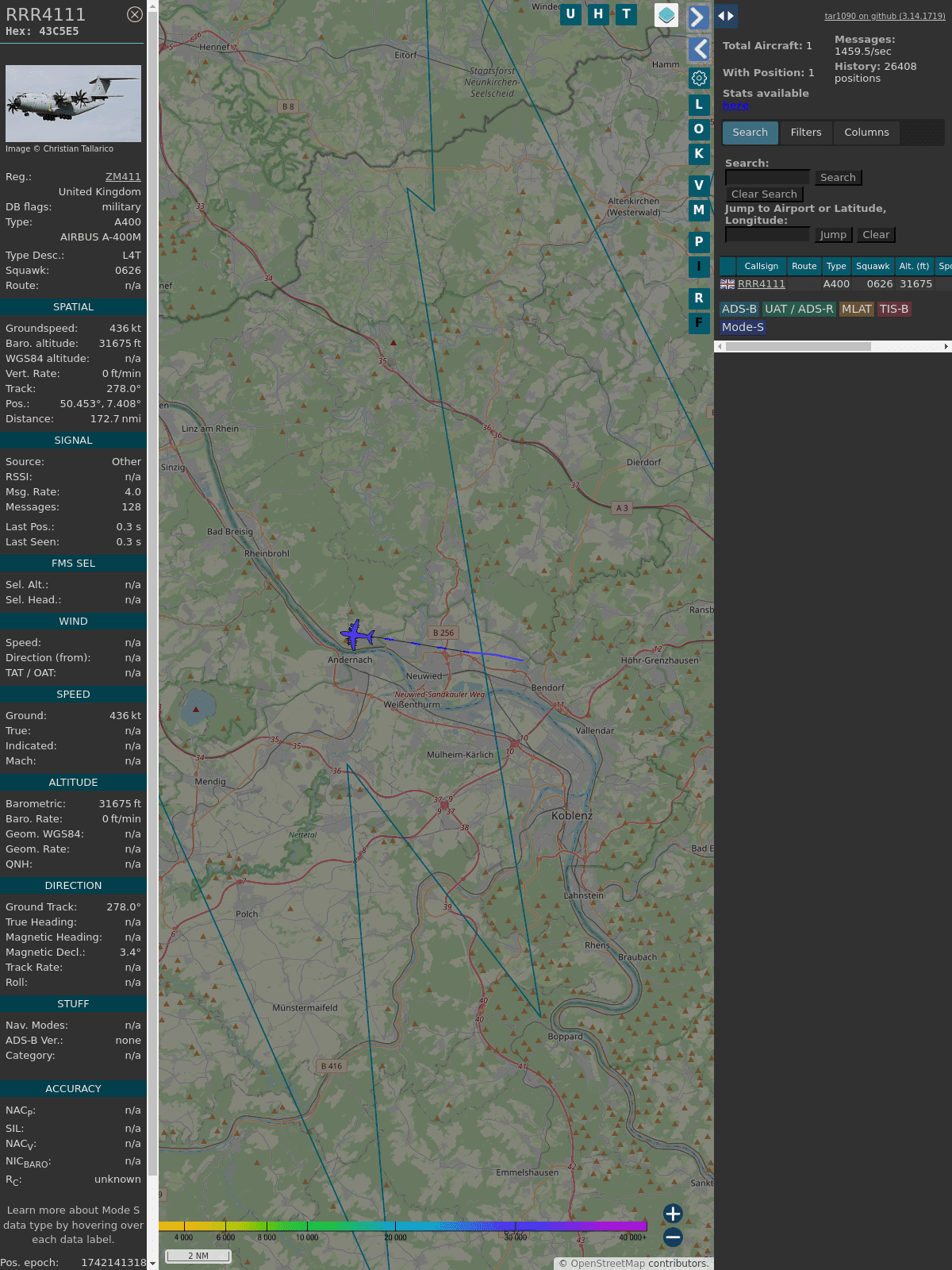Switch to the Search tab
The image size is (952, 1270).
tap(750, 133)
